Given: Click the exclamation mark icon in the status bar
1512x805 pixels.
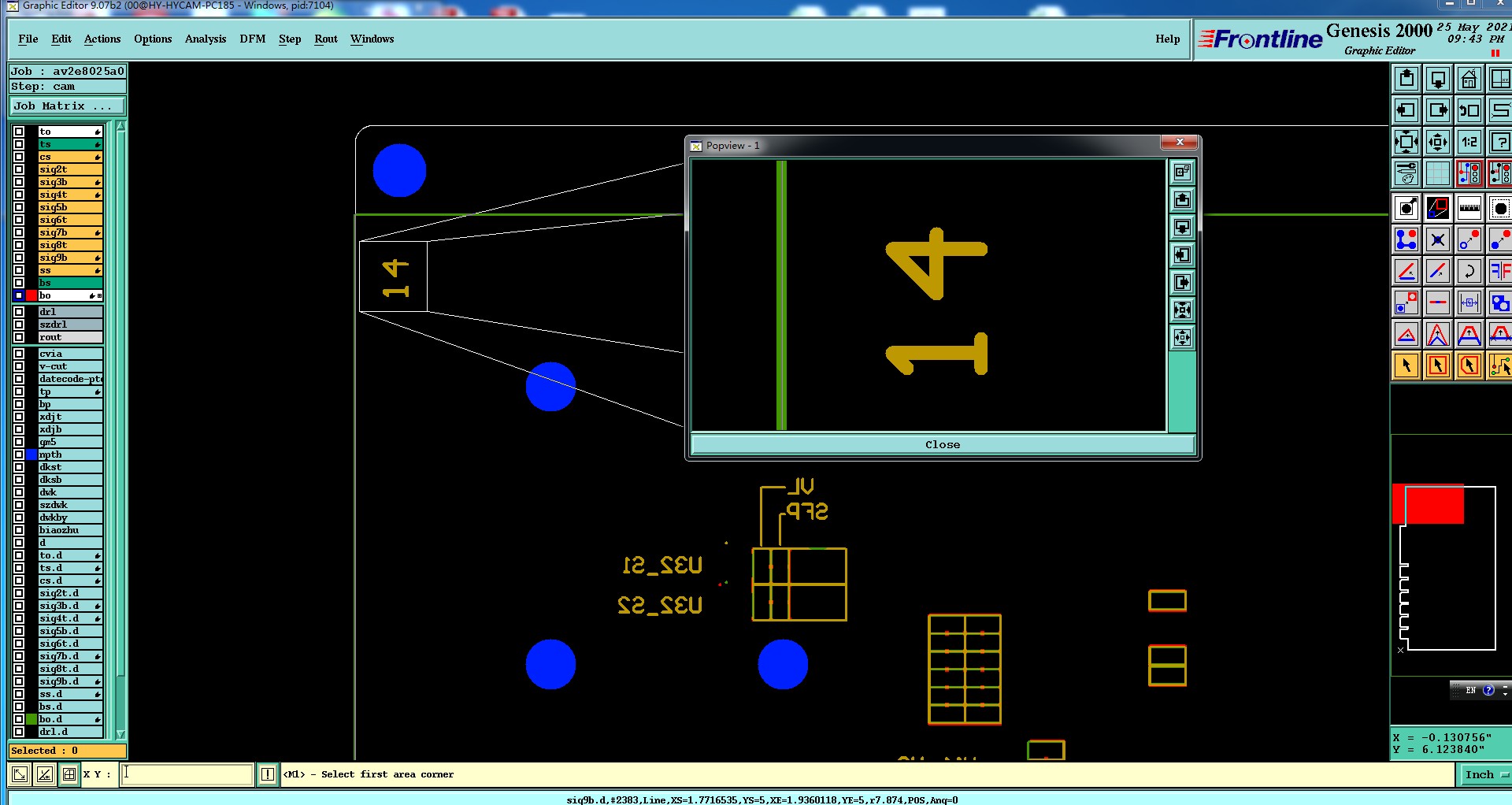Looking at the screenshot, I should tap(268, 774).
